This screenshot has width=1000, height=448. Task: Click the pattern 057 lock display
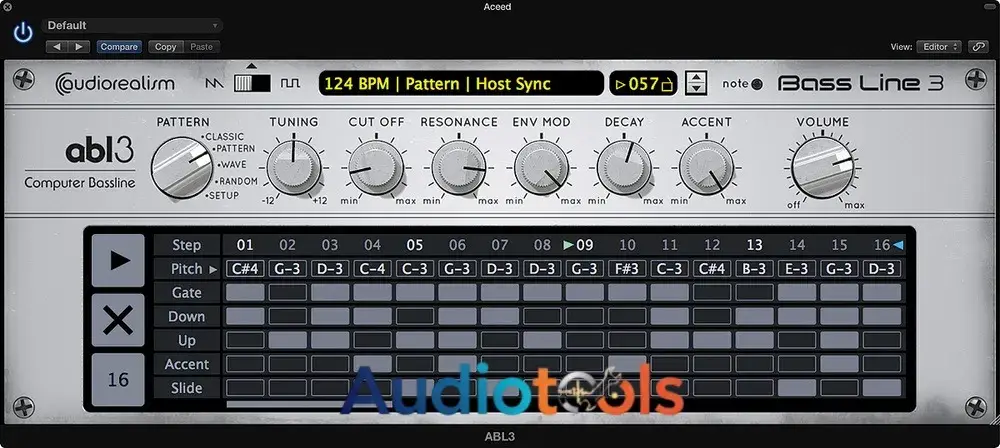click(x=643, y=84)
